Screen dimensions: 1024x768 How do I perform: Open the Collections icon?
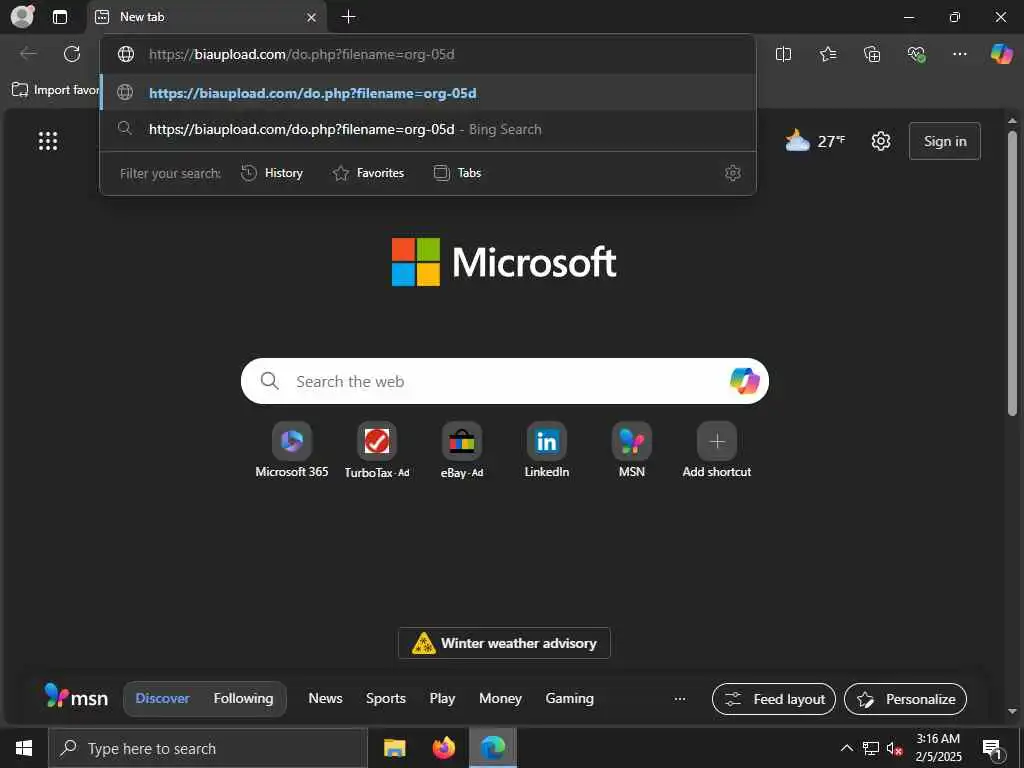click(872, 54)
